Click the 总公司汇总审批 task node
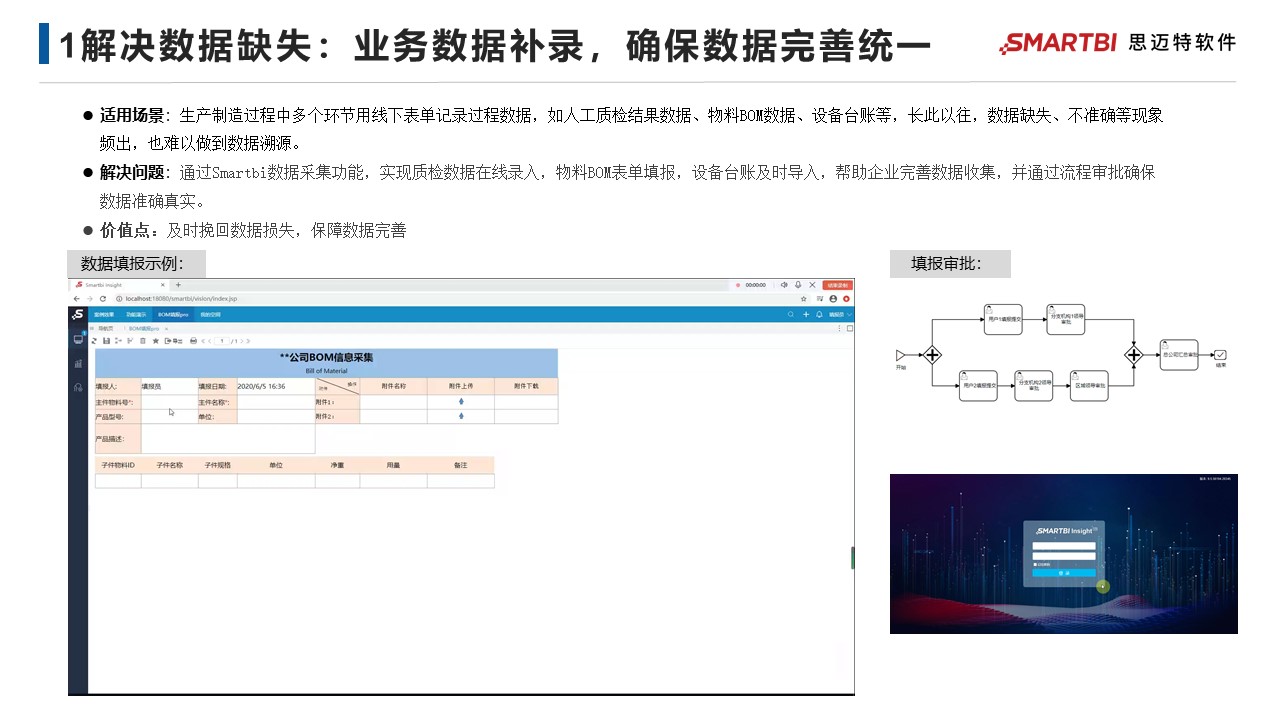 pos(1179,355)
